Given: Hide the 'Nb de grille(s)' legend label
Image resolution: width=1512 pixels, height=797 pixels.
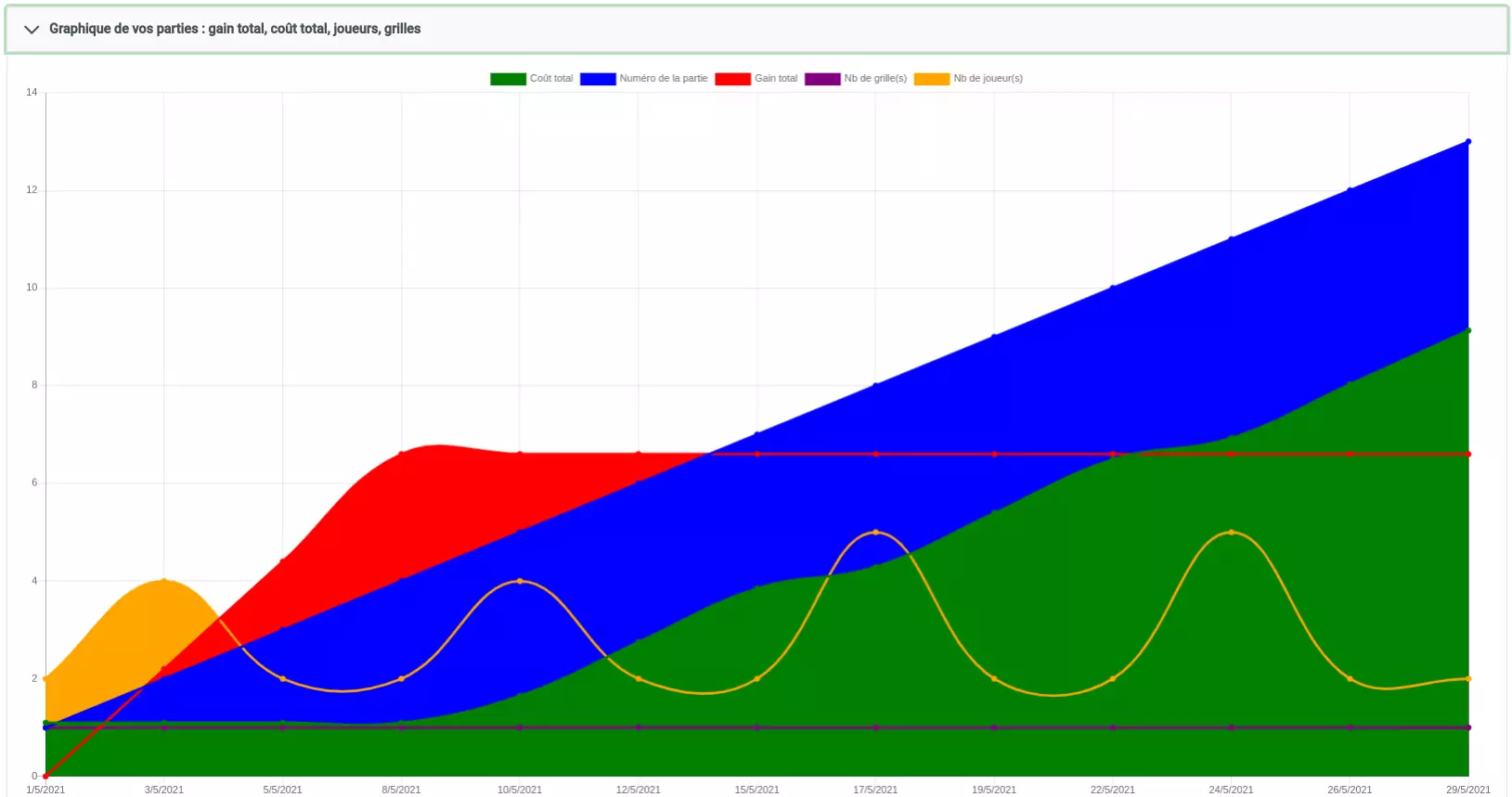Looking at the screenshot, I should pyautogui.click(x=875, y=79).
